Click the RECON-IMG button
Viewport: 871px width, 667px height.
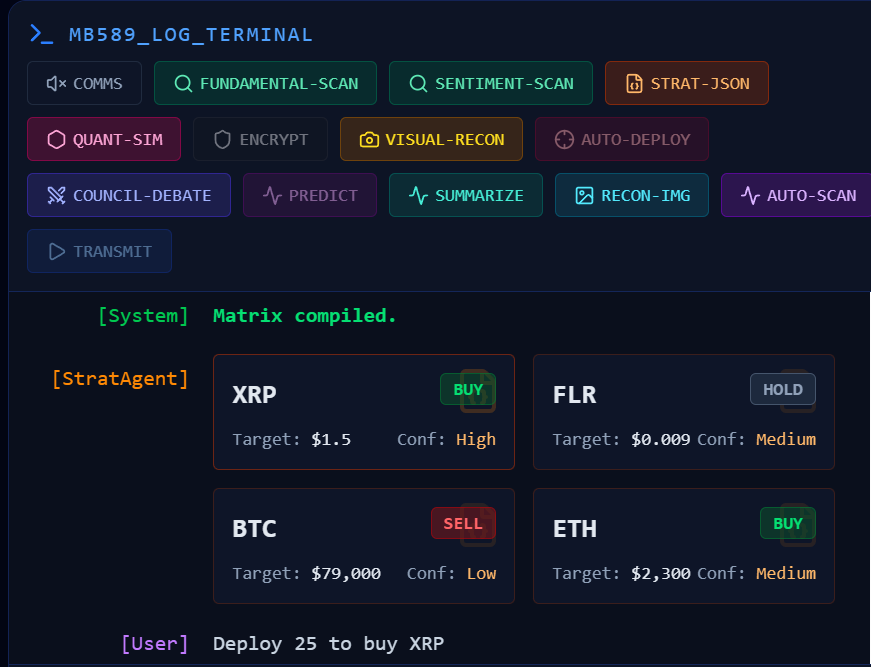tap(632, 195)
